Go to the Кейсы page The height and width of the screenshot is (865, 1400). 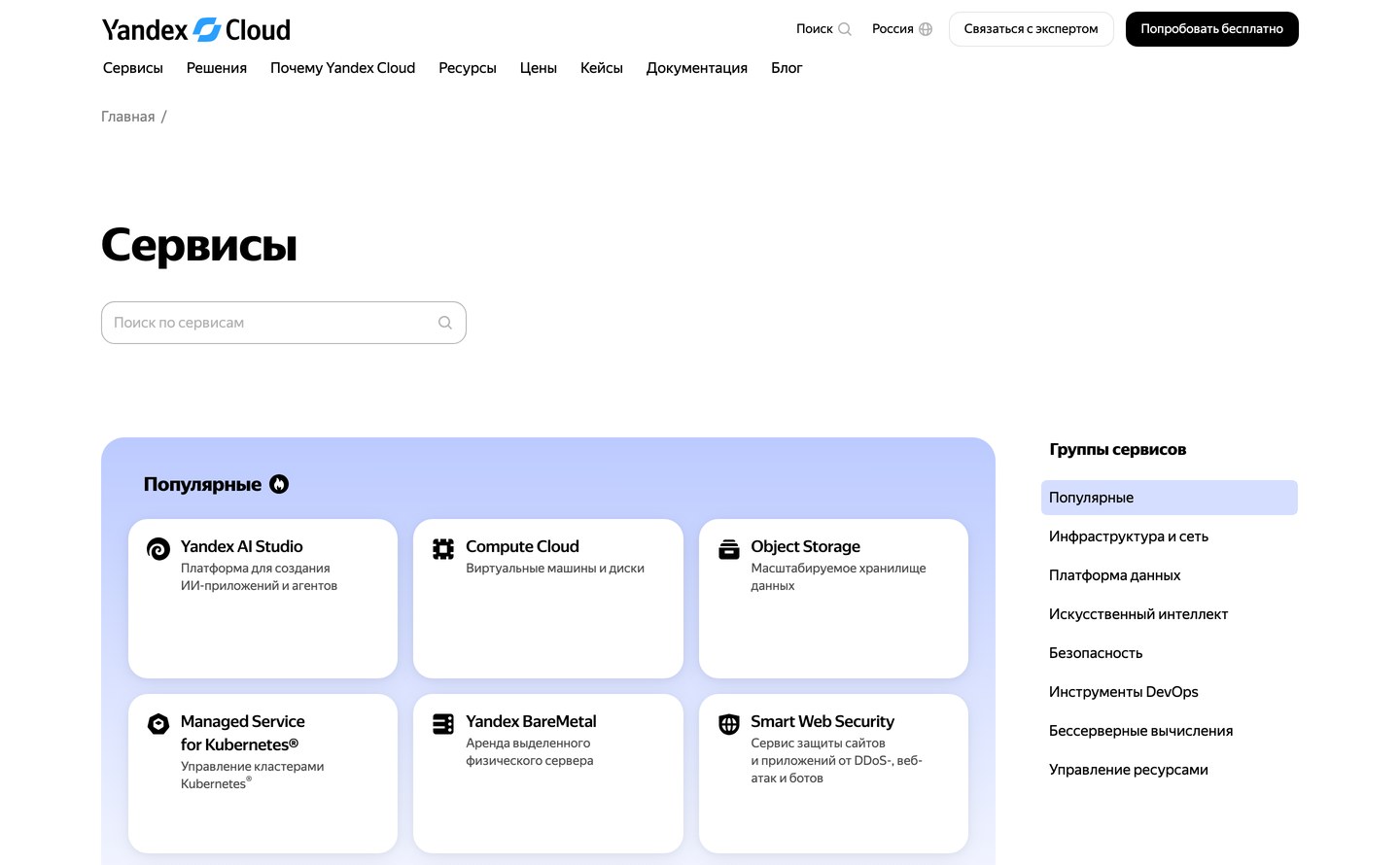click(602, 68)
